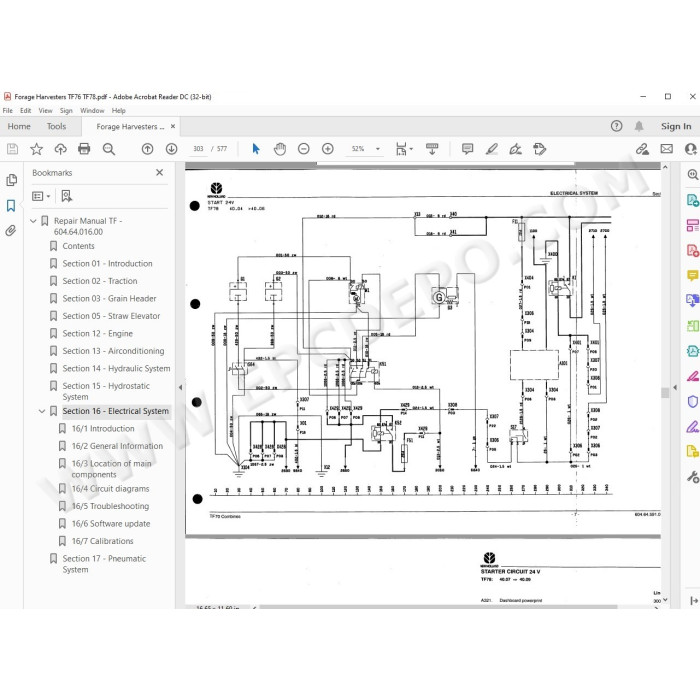The height and width of the screenshot is (700, 700).
Task: Collapse the left navigation pane arrow
Action: (180, 388)
